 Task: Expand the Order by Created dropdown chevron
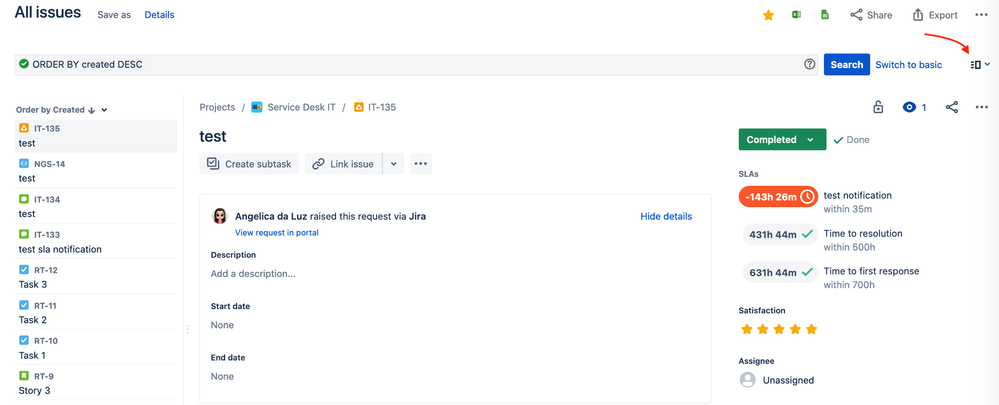click(x=104, y=110)
